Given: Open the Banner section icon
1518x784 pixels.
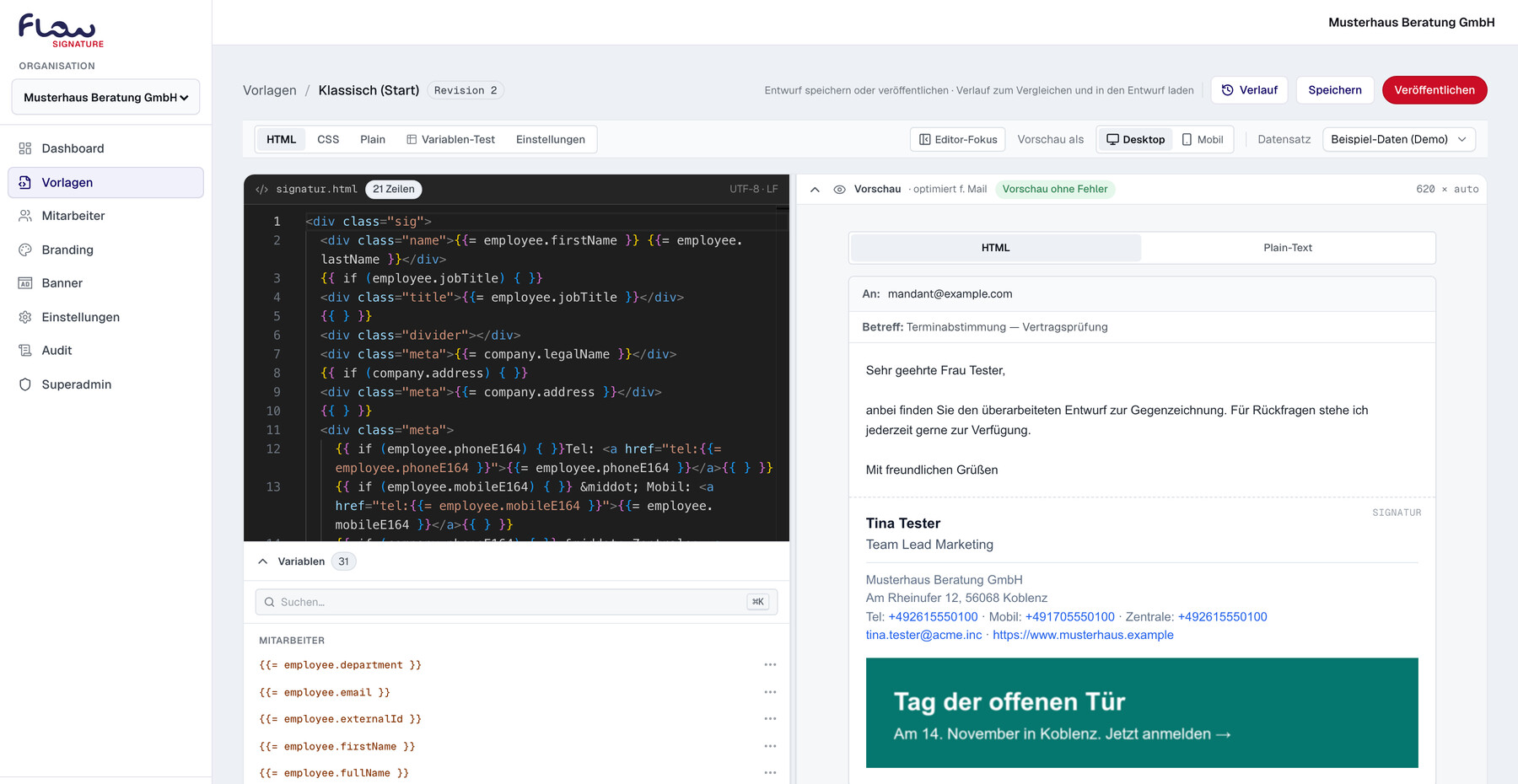Looking at the screenshot, I should point(25,283).
